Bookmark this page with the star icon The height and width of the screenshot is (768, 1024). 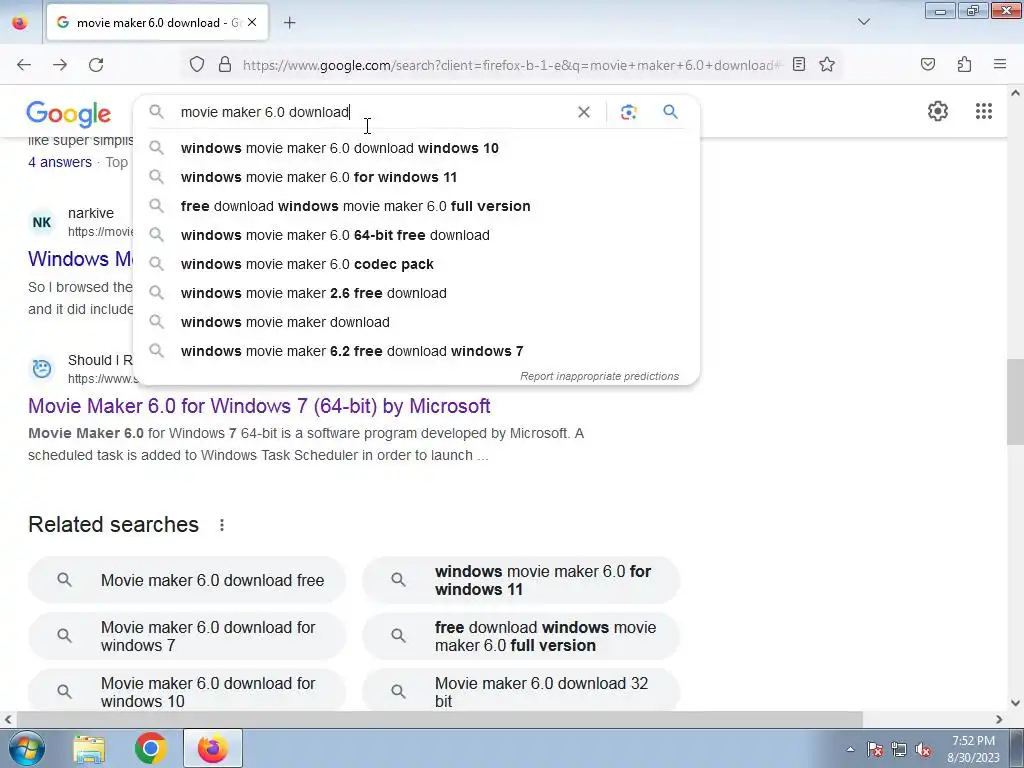(x=827, y=64)
